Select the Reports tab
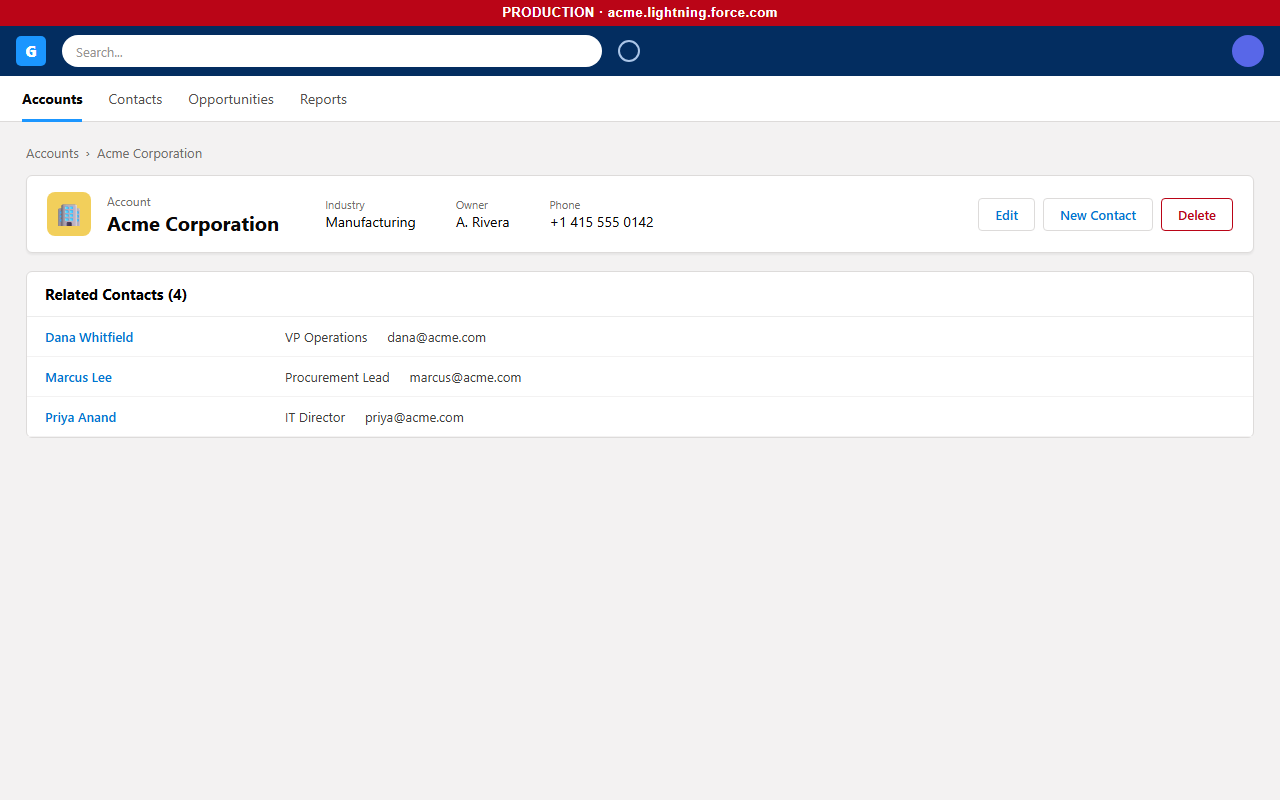 pos(323,99)
